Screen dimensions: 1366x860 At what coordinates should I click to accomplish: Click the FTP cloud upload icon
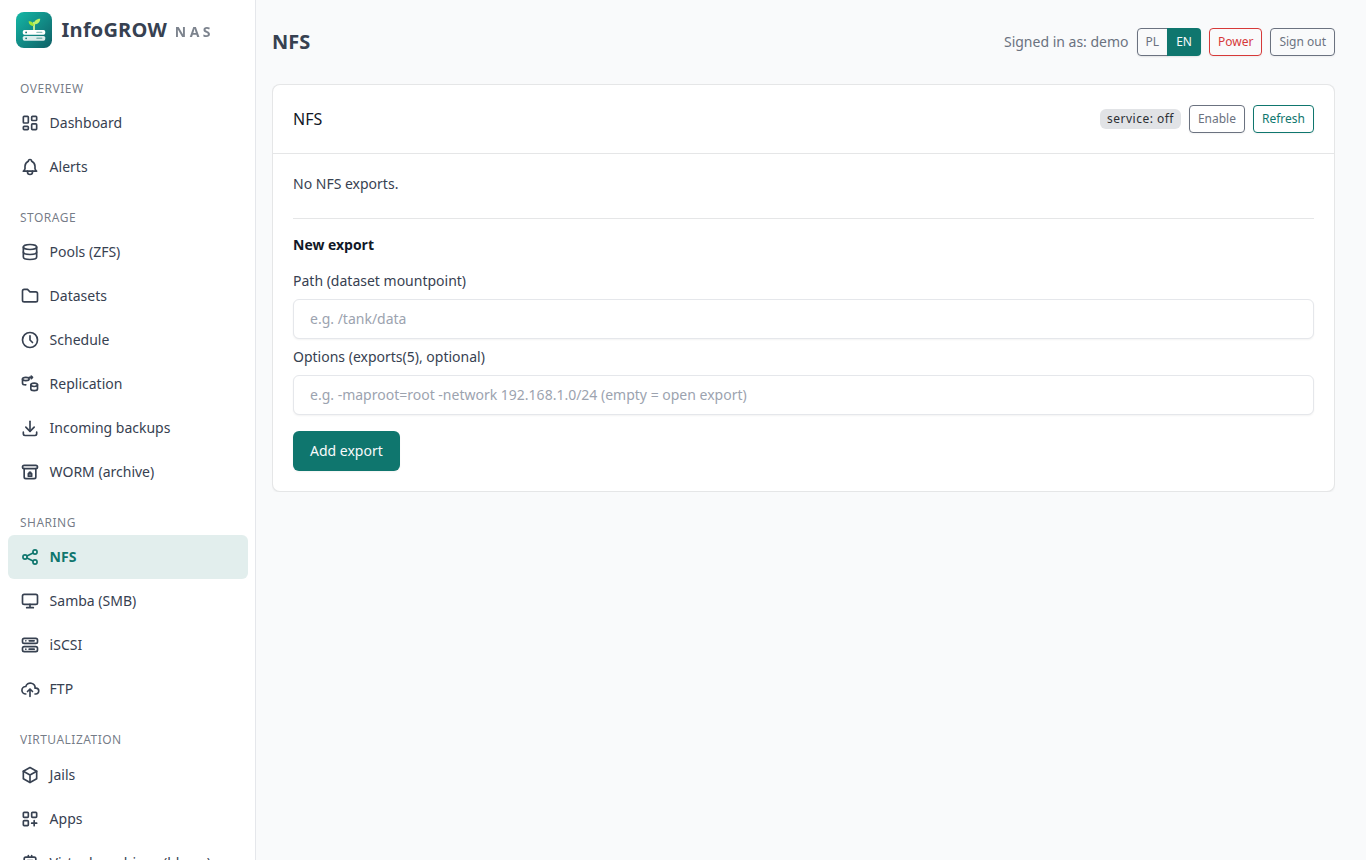pos(30,689)
